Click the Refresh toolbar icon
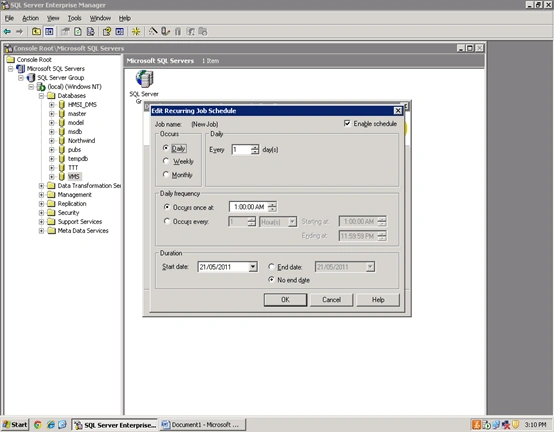This screenshot has height=432, width=554. [x=78, y=32]
